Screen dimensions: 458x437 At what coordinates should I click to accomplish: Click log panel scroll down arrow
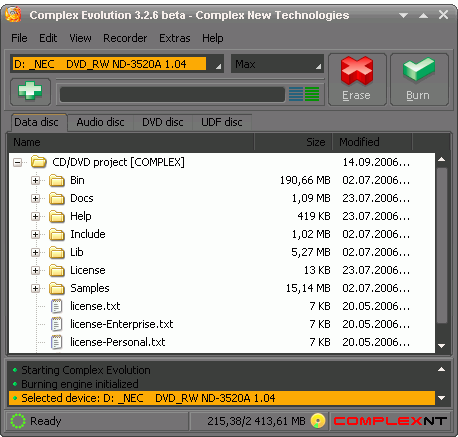point(442,398)
